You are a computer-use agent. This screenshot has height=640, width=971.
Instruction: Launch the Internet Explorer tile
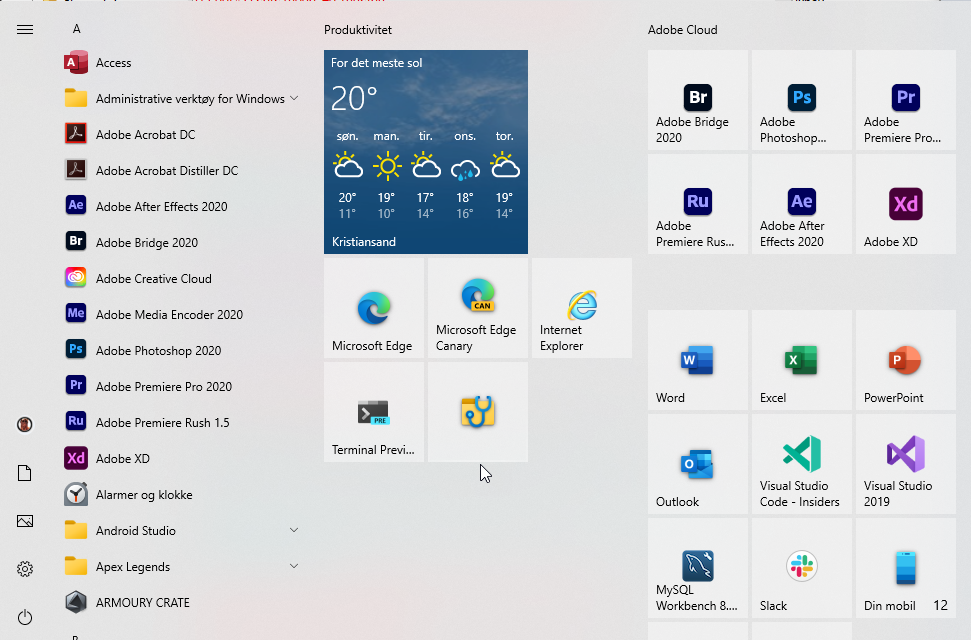[x=582, y=308]
